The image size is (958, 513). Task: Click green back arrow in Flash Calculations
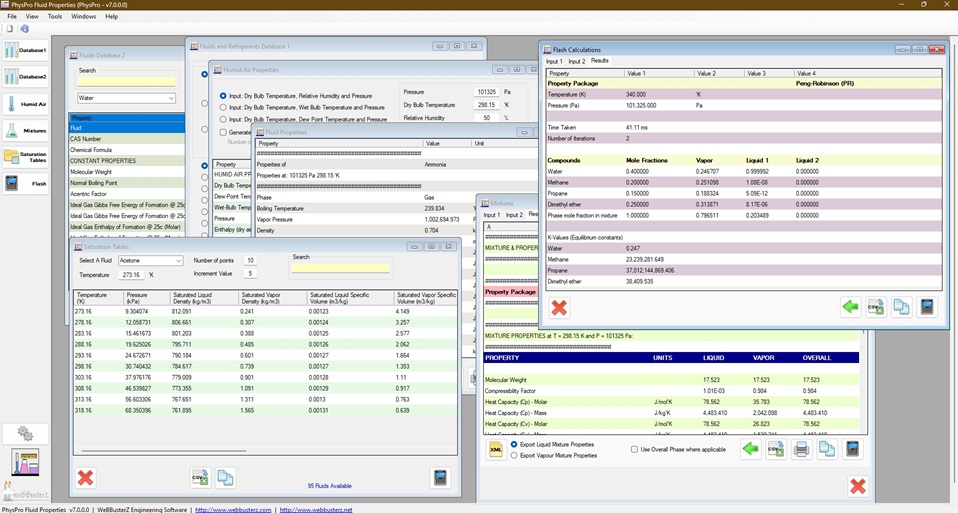[x=850, y=307]
